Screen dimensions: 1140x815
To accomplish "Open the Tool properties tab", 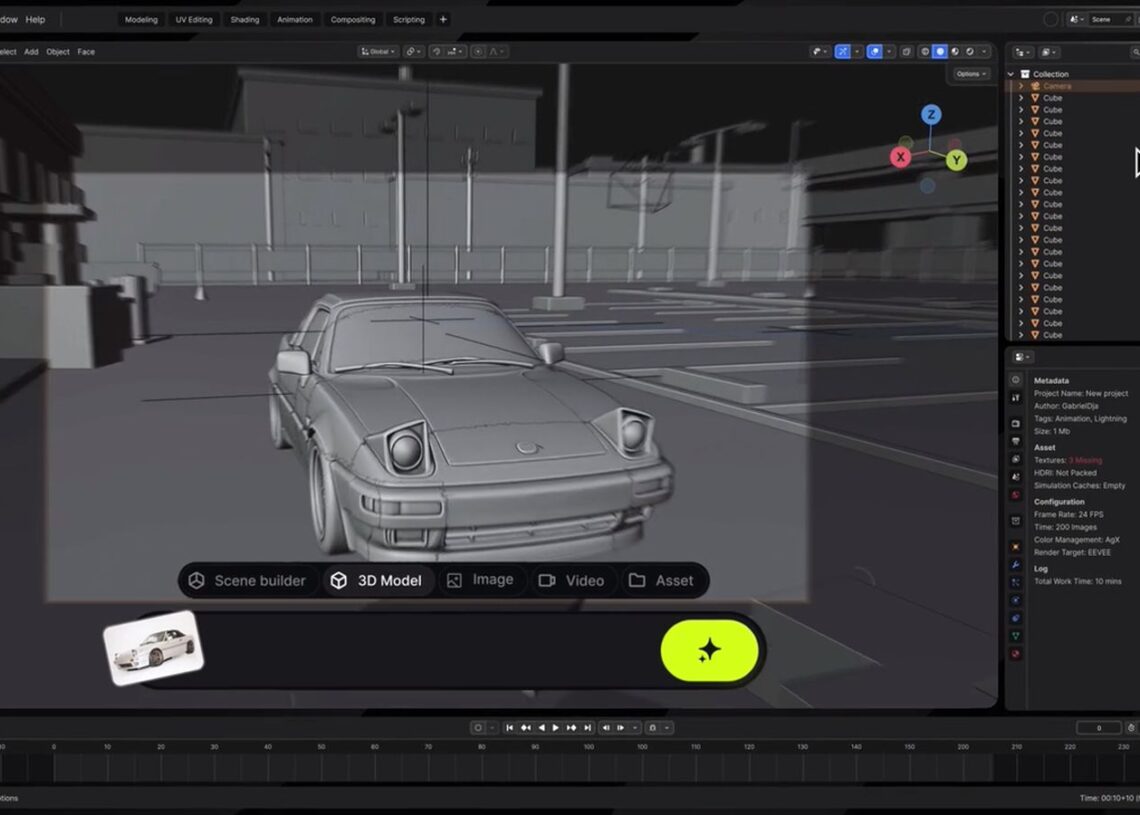I will tap(1016, 398).
